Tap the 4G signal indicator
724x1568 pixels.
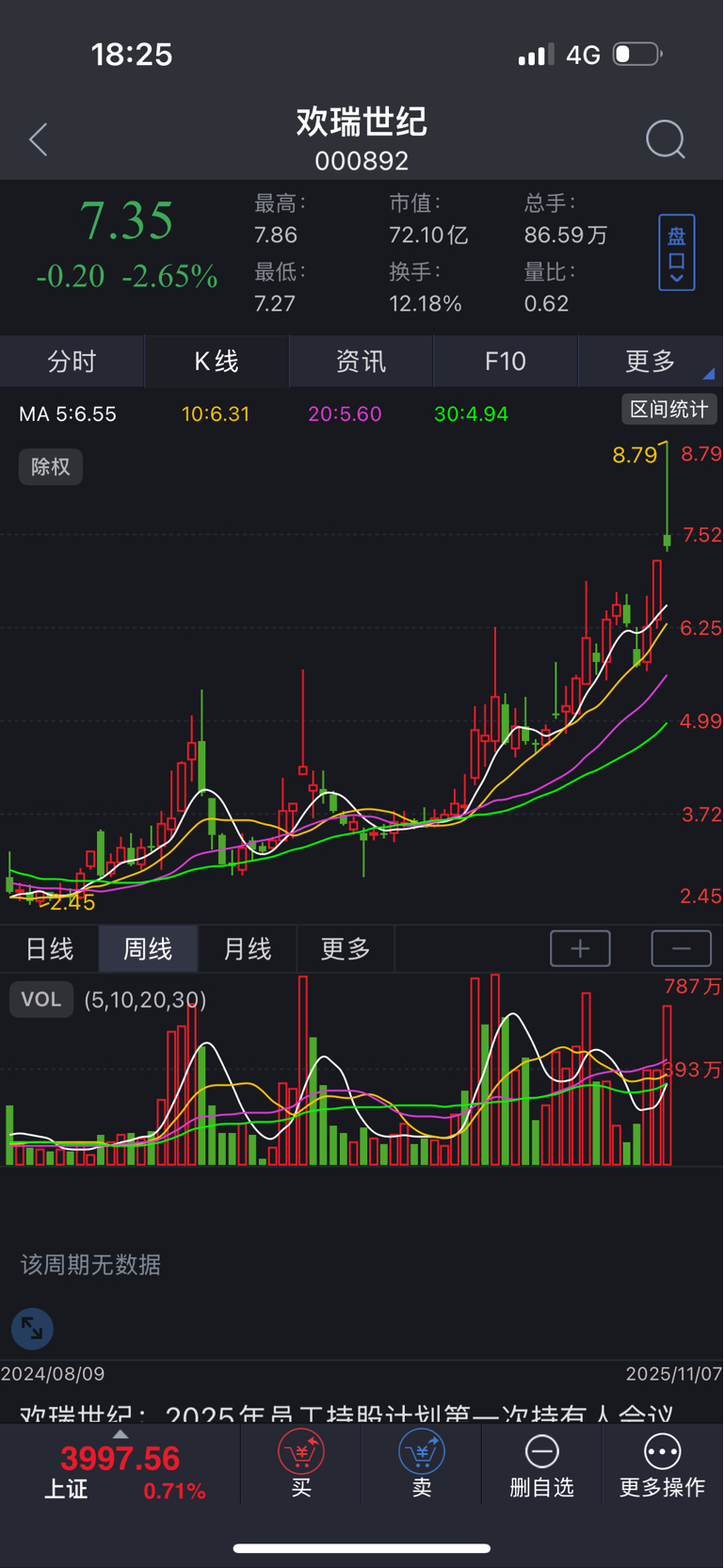tap(583, 55)
